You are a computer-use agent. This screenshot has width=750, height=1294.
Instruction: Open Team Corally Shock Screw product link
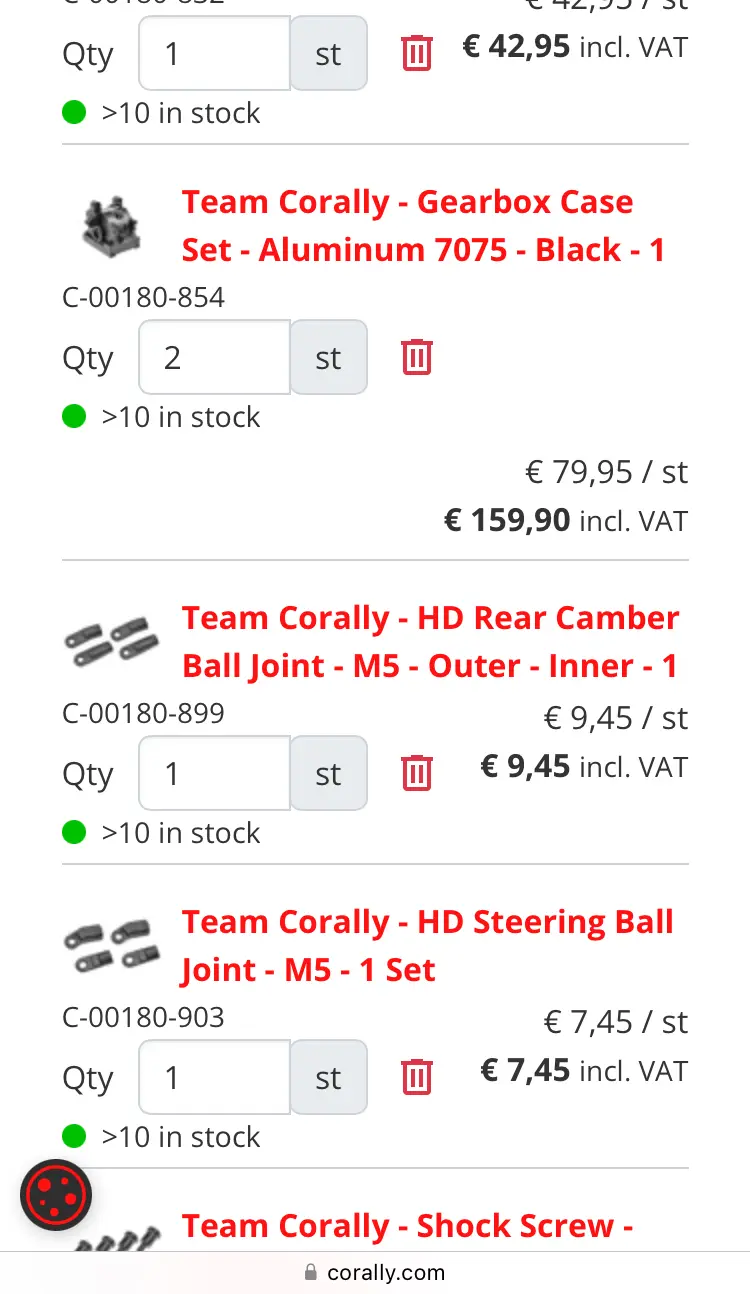(x=408, y=1227)
